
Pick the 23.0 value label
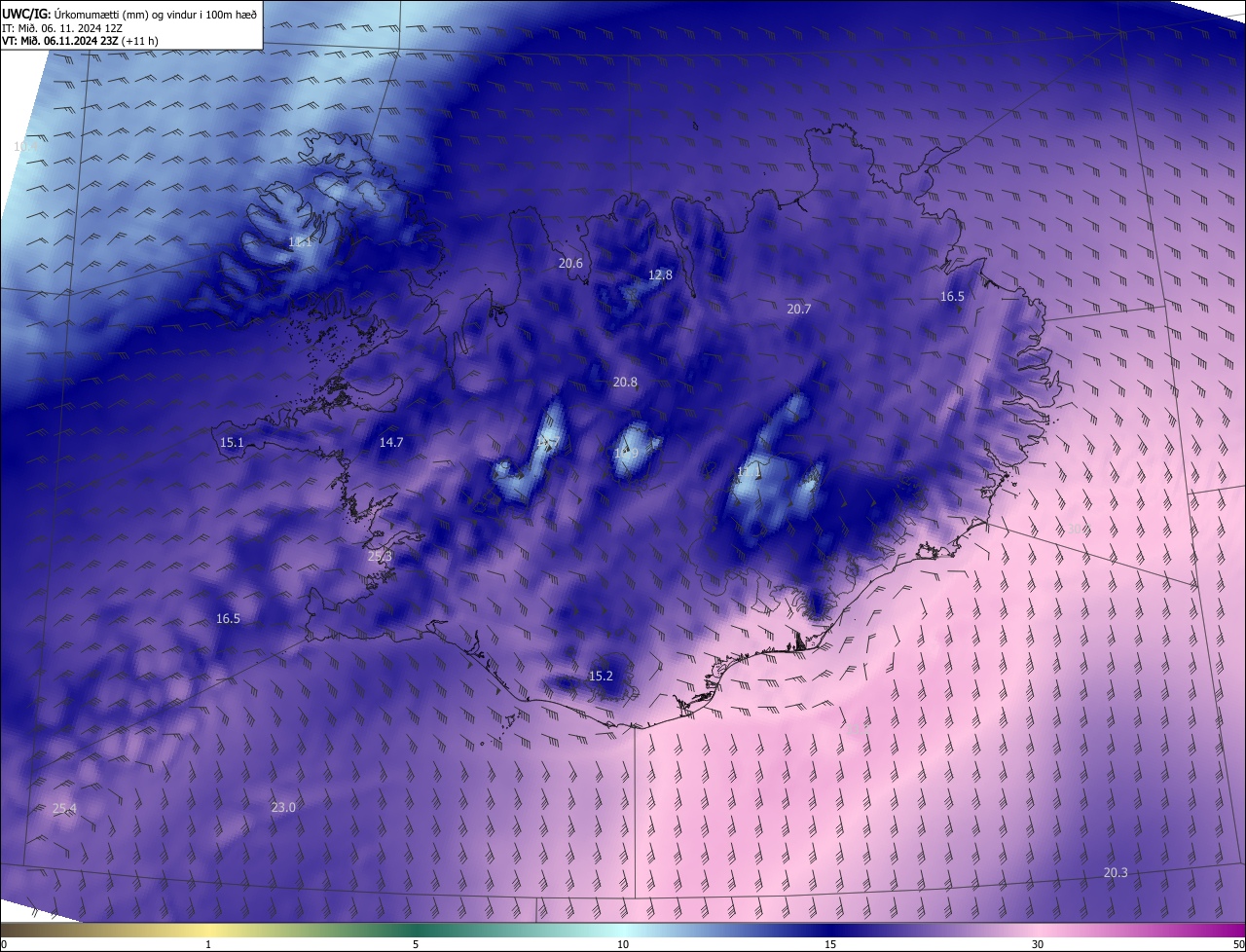[283, 807]
